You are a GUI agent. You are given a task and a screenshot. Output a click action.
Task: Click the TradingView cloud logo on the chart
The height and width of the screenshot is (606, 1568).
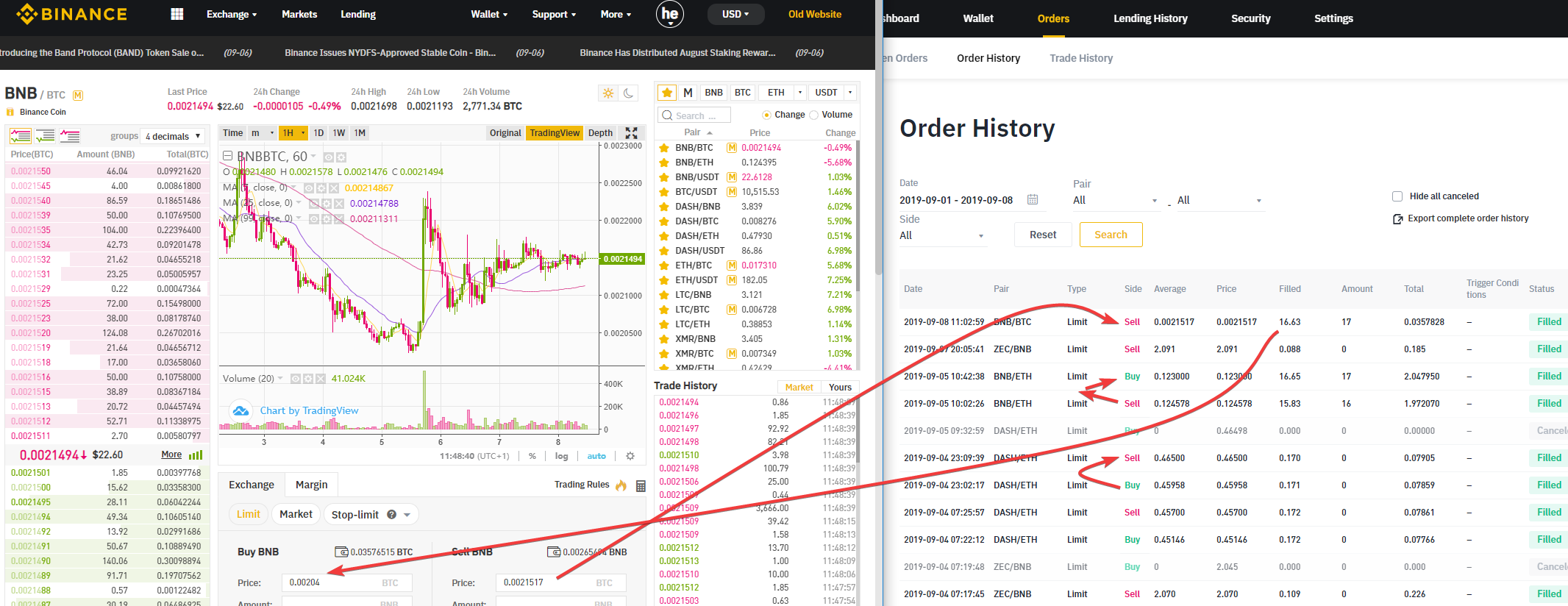(240, 410)
